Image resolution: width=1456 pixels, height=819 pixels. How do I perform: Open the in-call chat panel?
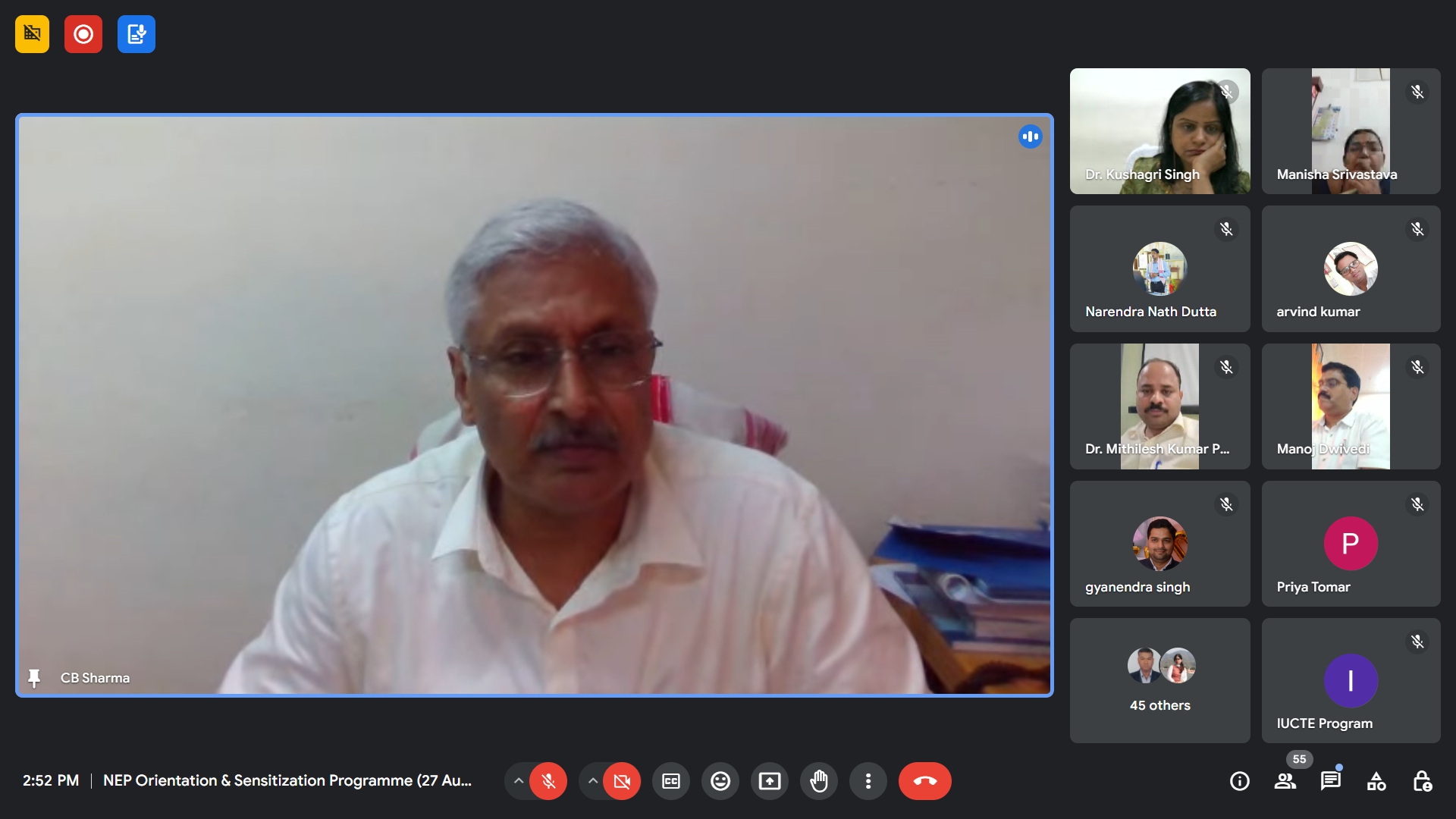[x=1330, y=781]
